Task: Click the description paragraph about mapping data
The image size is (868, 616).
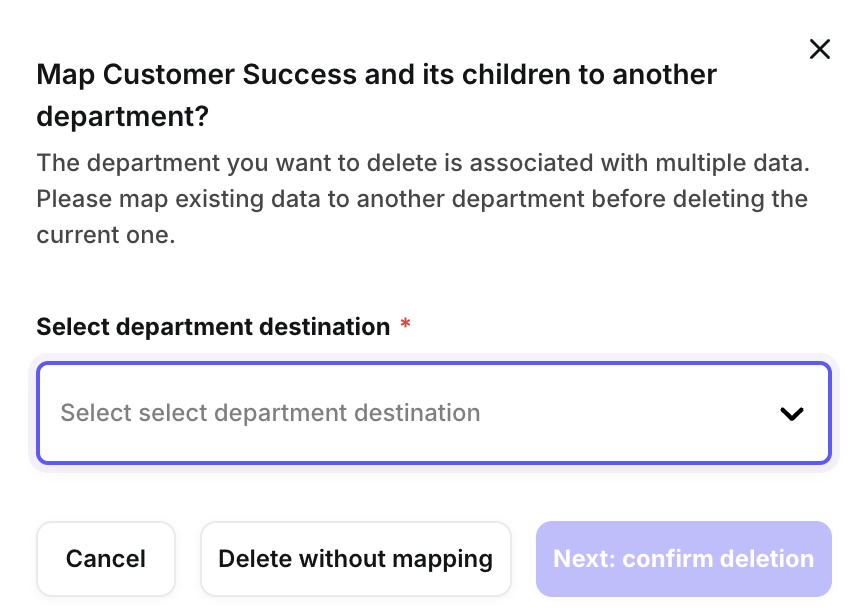Action: click(x=422, y=198)
